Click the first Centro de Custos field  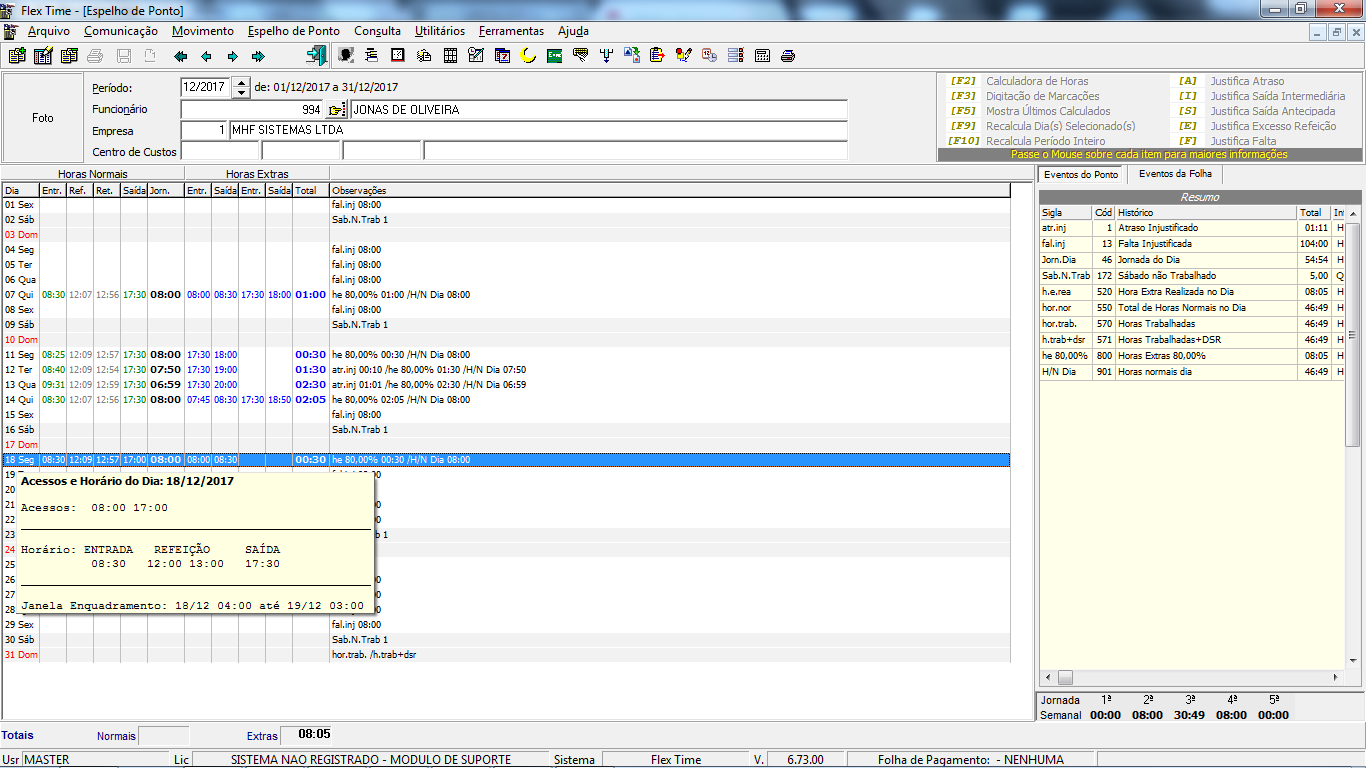point(219,152)
